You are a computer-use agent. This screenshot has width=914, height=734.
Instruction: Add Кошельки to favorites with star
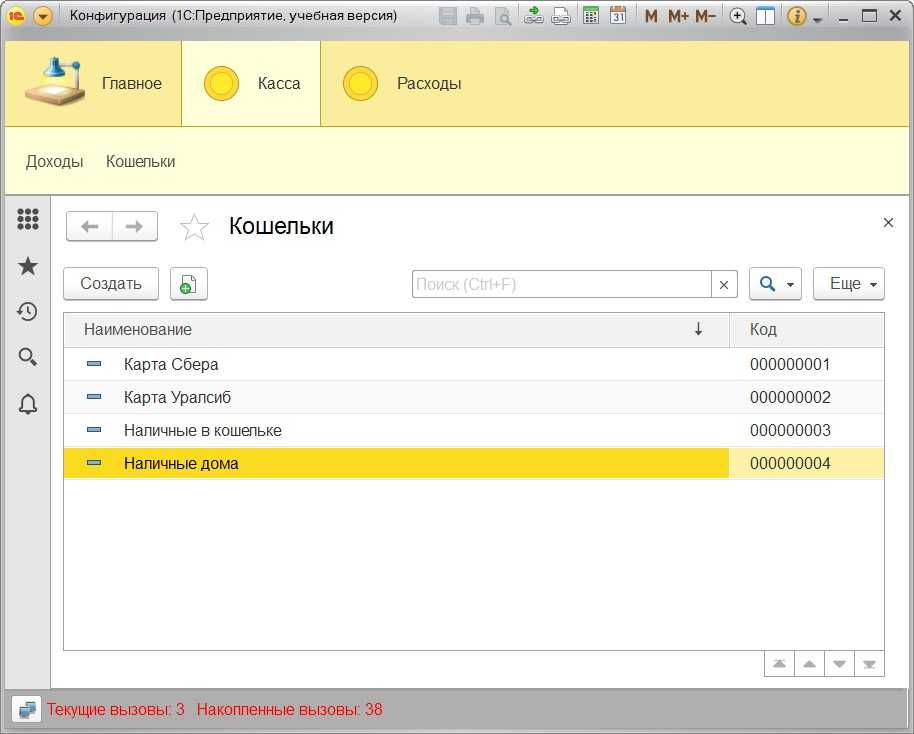coord(194,227)
